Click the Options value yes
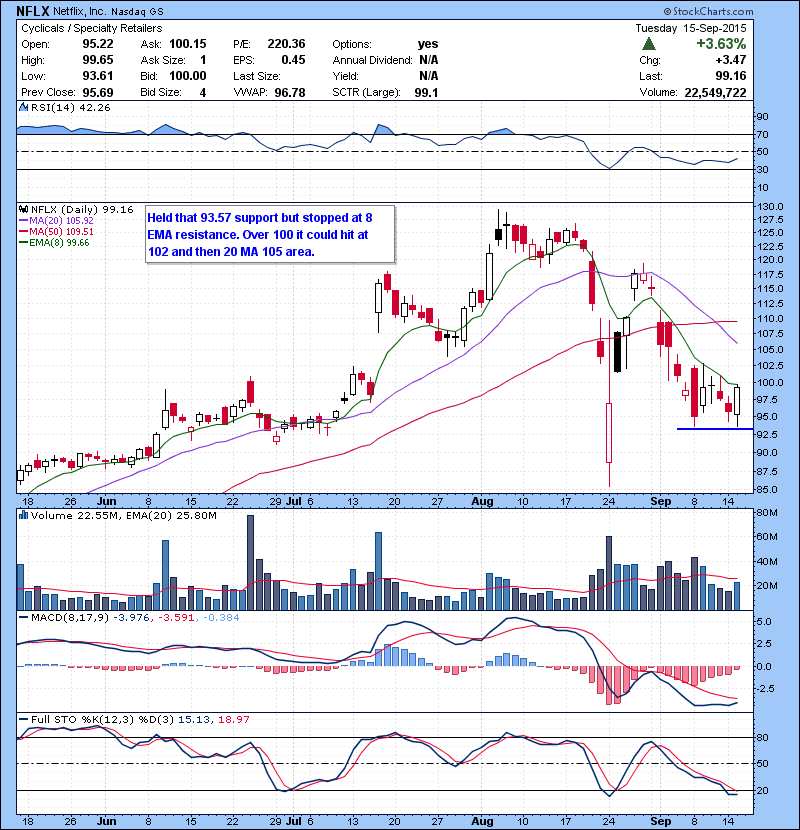The image size is (800, 830). coord(428,44)
